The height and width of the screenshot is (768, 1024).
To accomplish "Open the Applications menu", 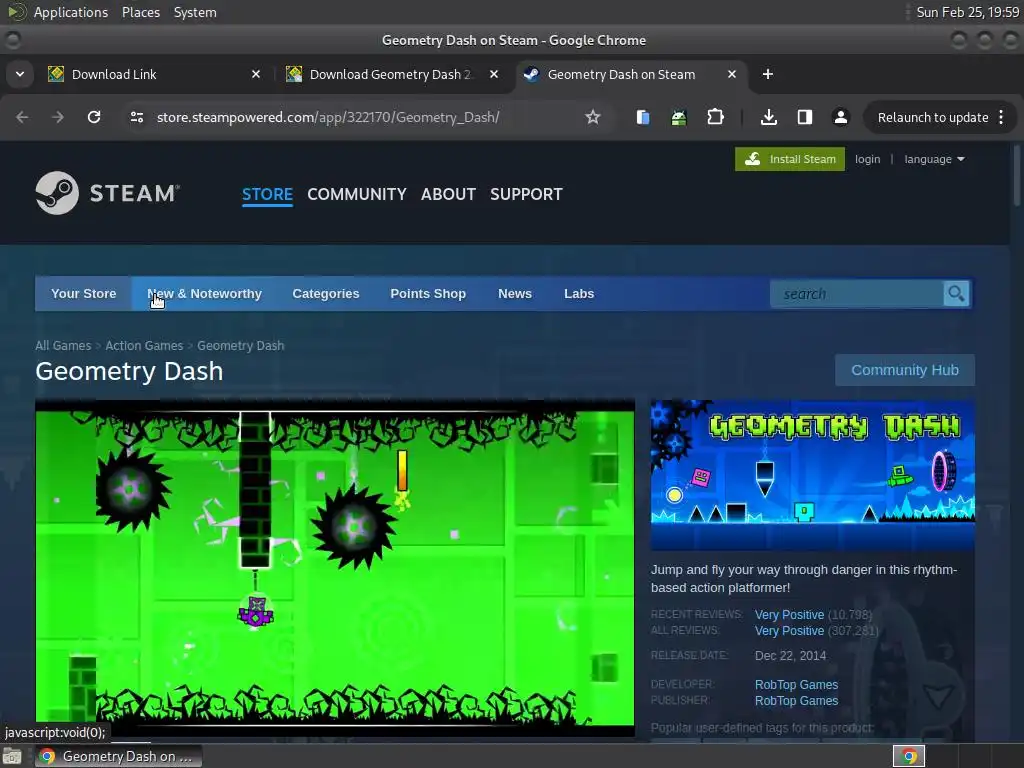I will (x=71, y=12).
